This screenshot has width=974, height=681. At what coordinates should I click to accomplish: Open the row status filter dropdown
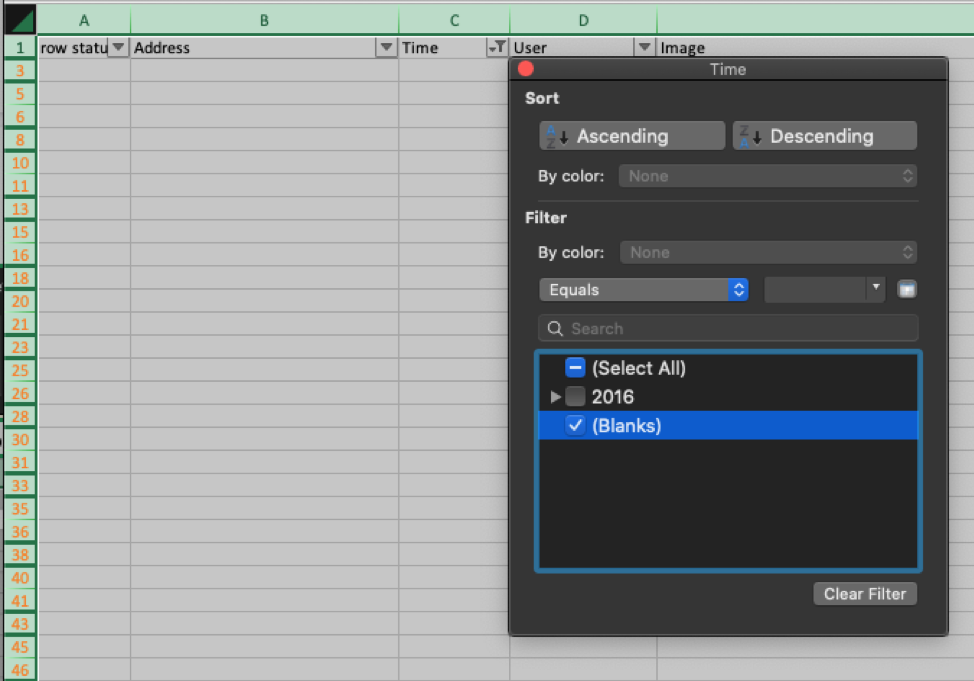pyautogui.click(x=118, y=47)
